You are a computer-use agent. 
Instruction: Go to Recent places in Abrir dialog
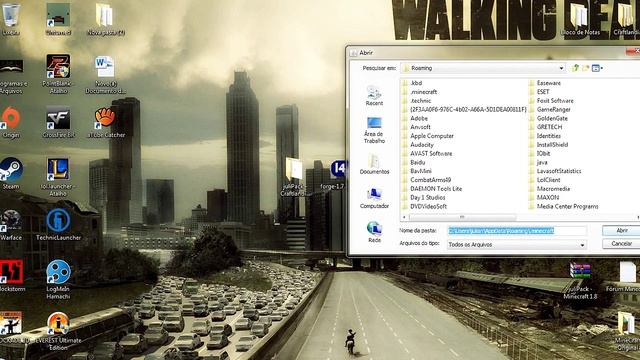374,96
